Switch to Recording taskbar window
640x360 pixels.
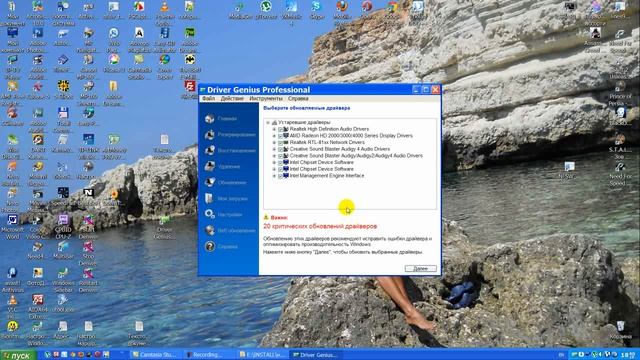pos(209,355)
